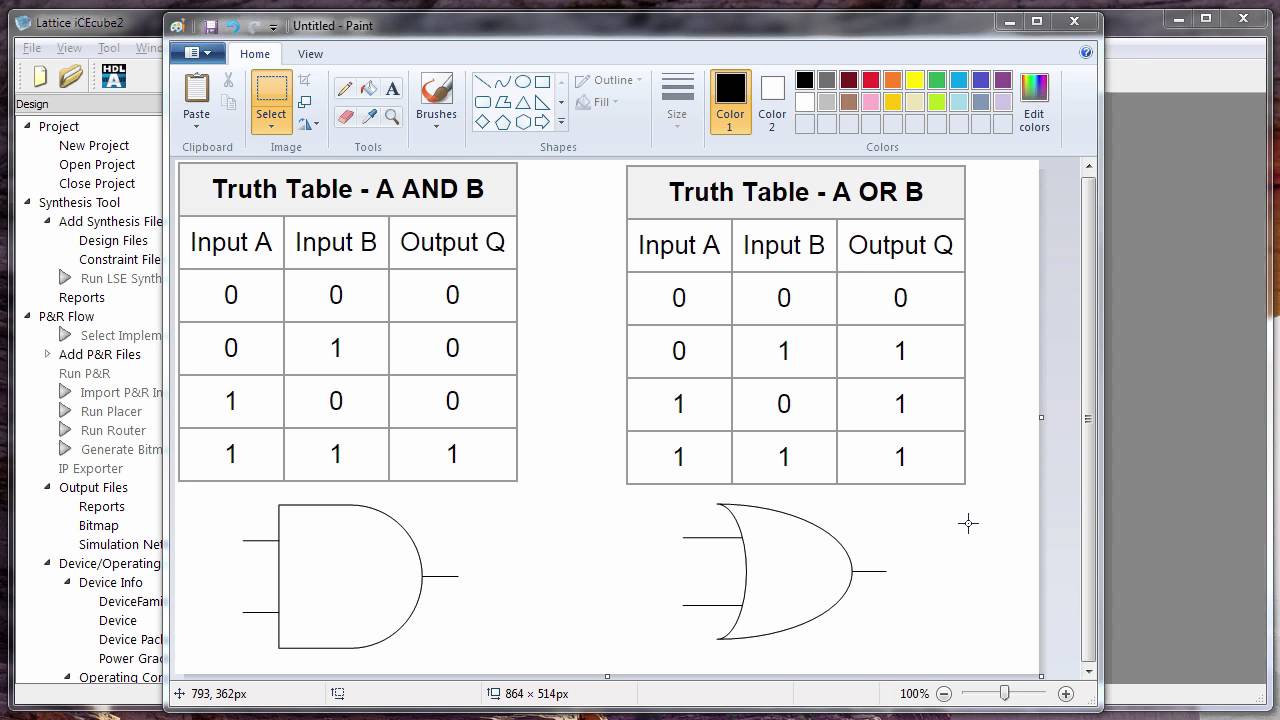Choose the Rectangle shape
1280x720 pixels.
542,82
